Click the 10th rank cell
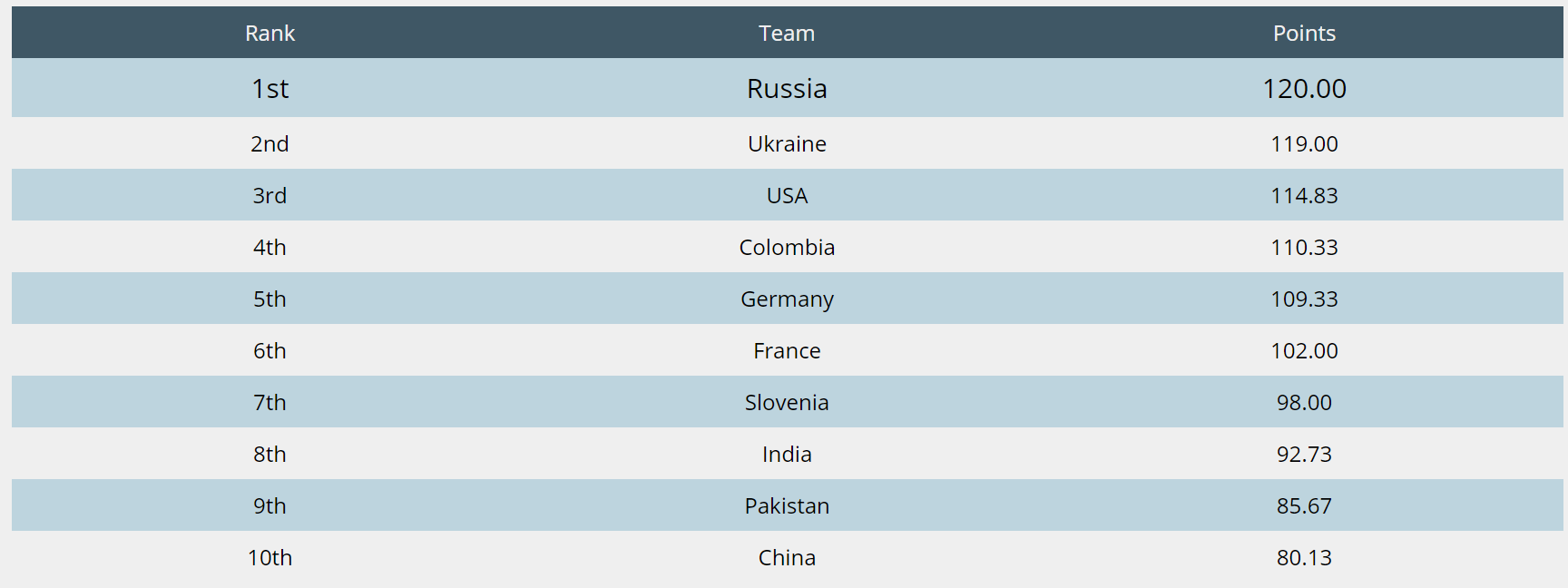This screenshot has height=588, width=1568. tap(269, 557)
